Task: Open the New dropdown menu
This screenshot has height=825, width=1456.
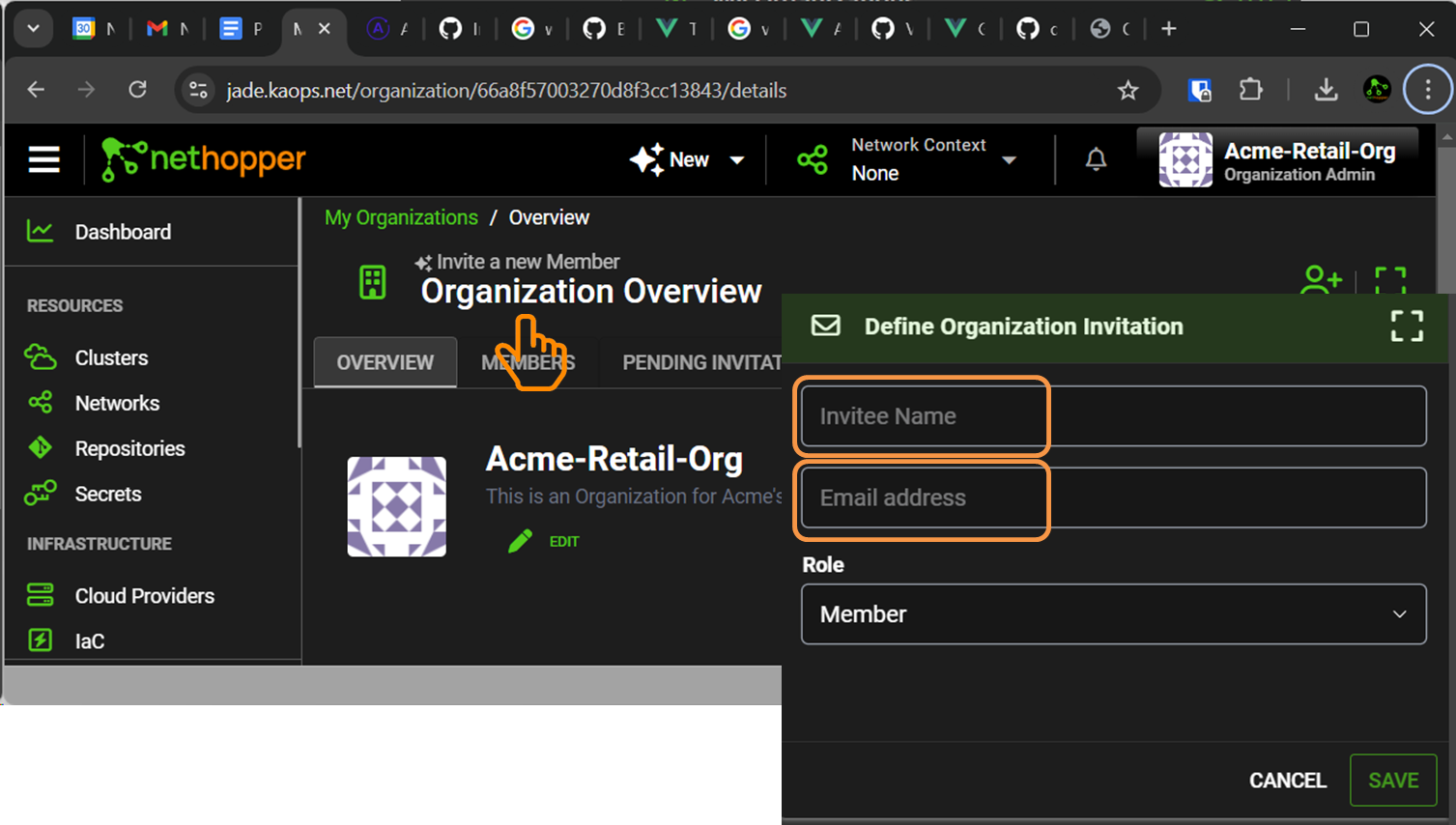Action: tap(687, 159)
